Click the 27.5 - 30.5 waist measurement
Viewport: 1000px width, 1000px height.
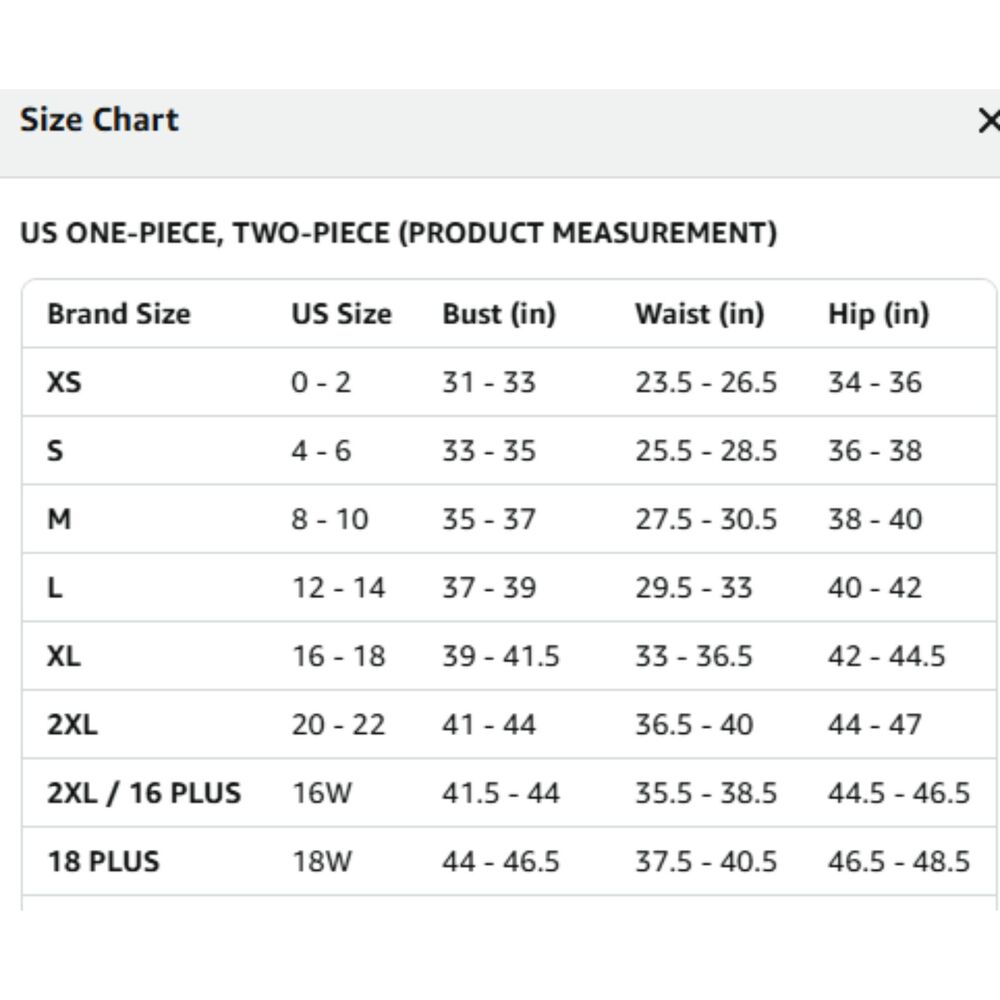tap(706, 519)
